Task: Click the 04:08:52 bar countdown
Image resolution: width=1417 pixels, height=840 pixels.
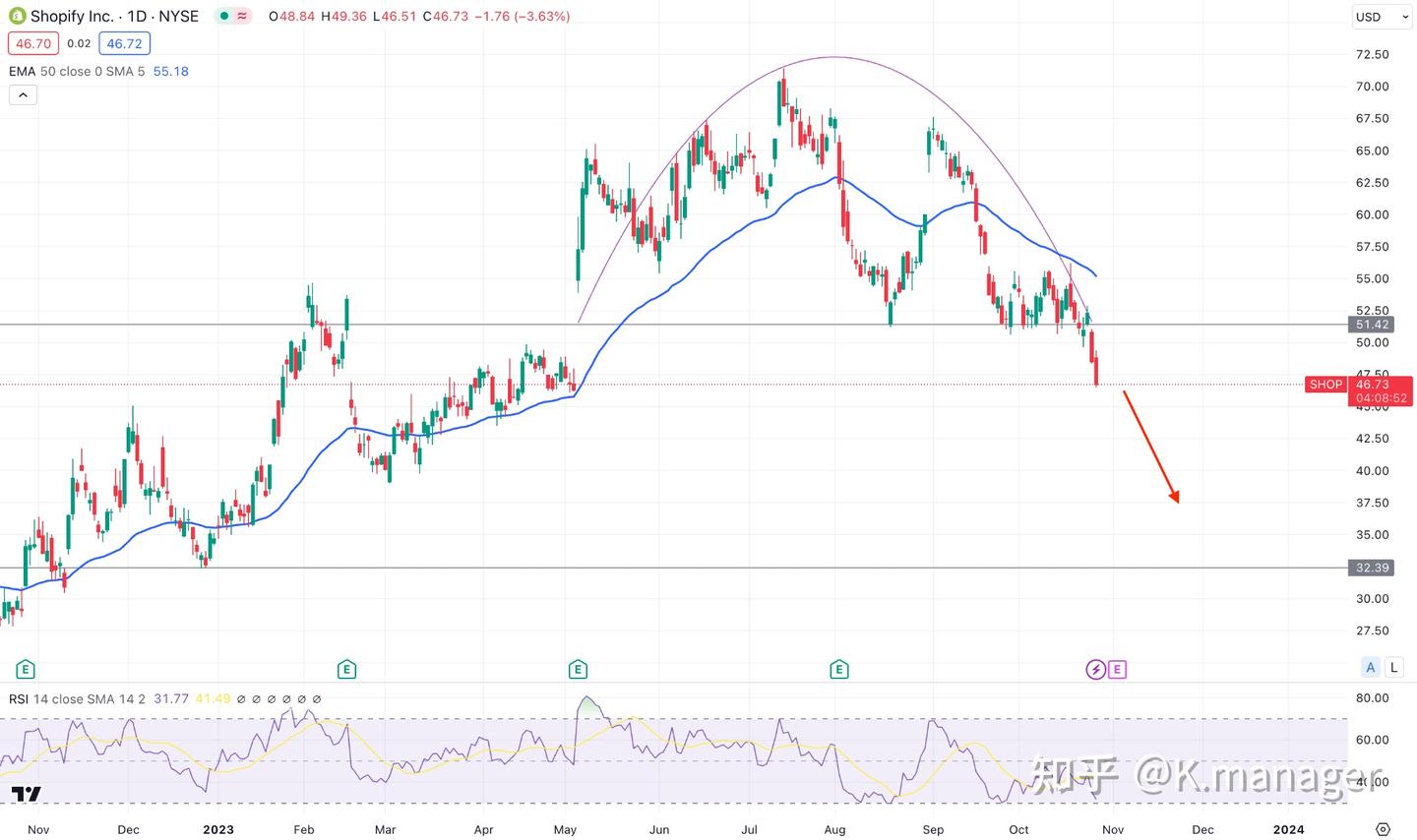Action: (1381, 399)
